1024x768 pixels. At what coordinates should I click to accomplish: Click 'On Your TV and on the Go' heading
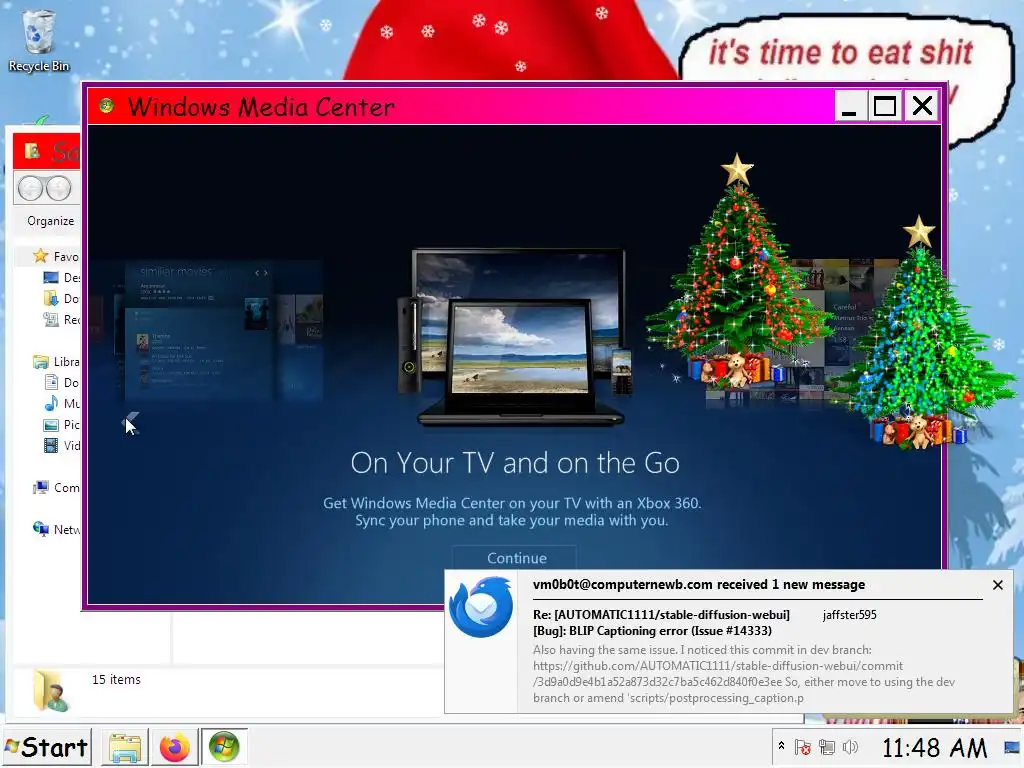coord(515,463)
